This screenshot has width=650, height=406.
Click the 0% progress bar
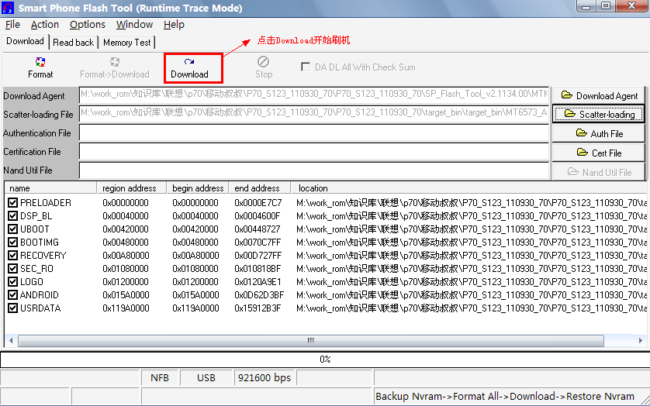(325, 359)
